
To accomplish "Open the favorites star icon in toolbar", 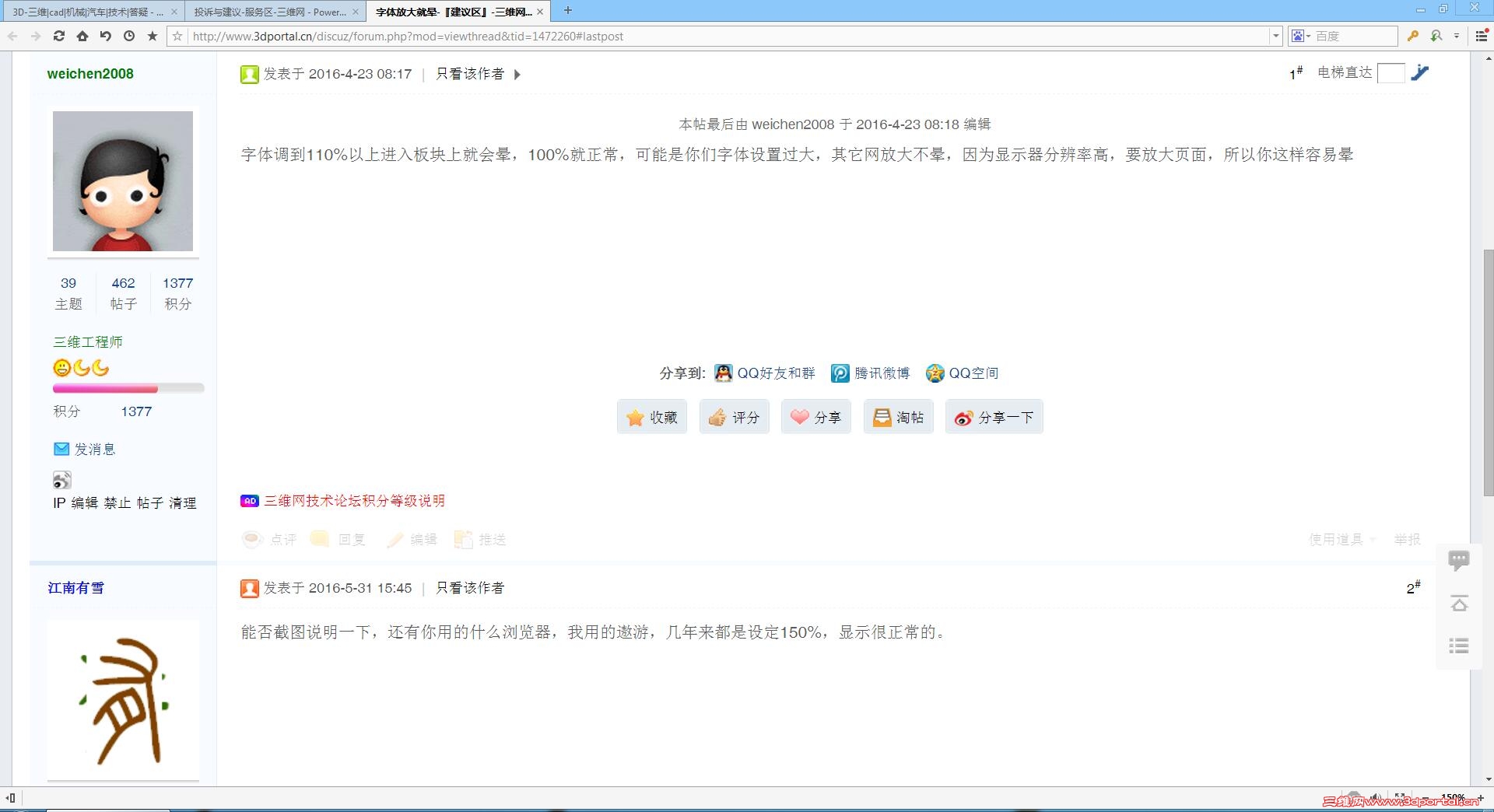I will pyautogui.click(x=153, y=36).
